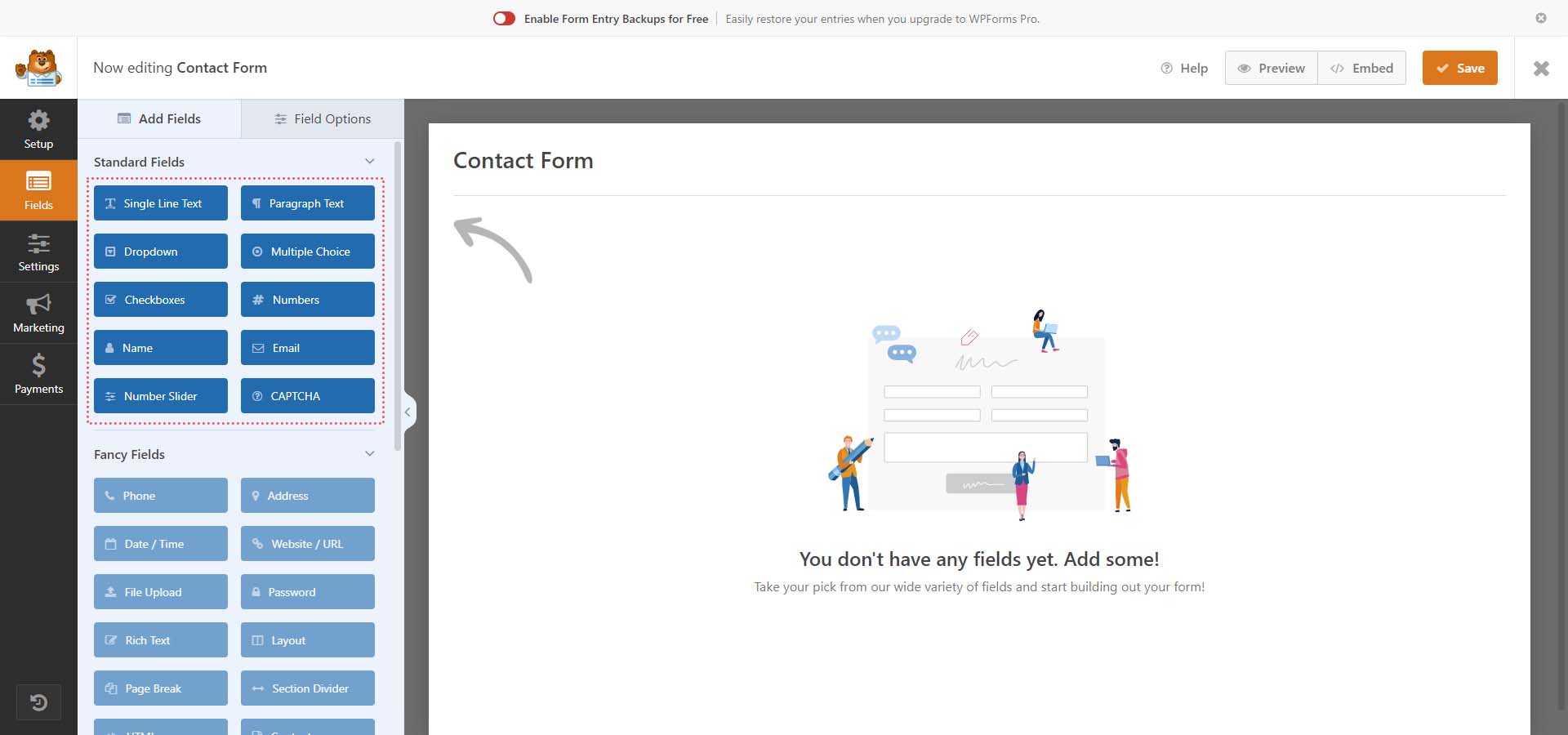Add an Email field
Viewport: 1568px width, 735px height.
pyautogui.click(x=307, y=347)
